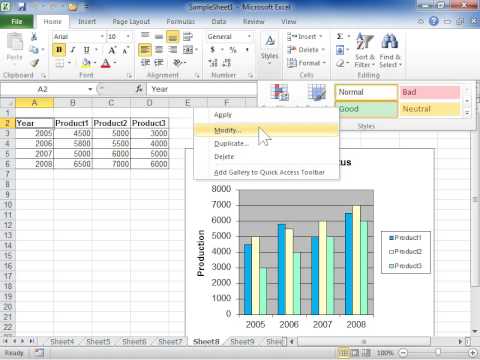Switch to the Page Layout tab

coord(131,22)
